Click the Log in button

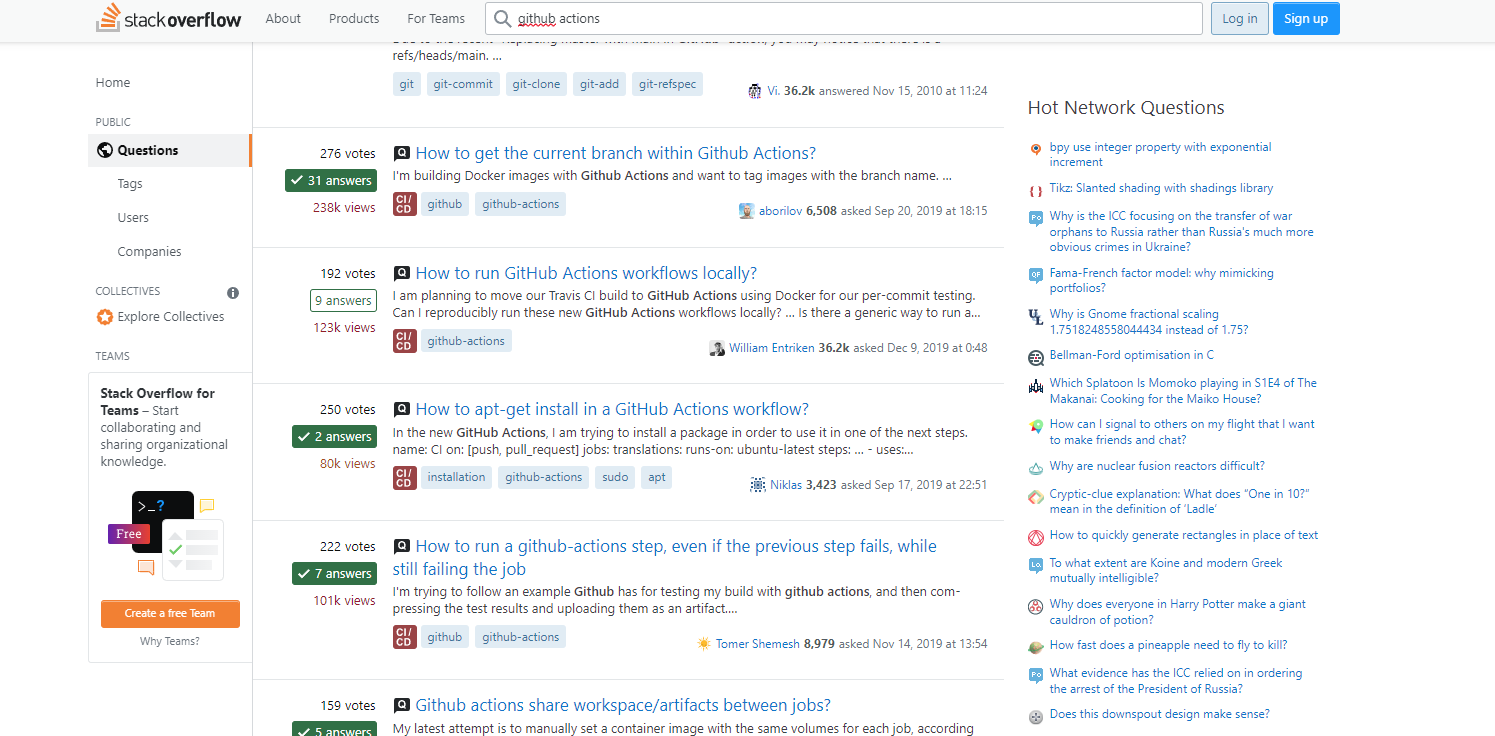(x=1239, y=18)
